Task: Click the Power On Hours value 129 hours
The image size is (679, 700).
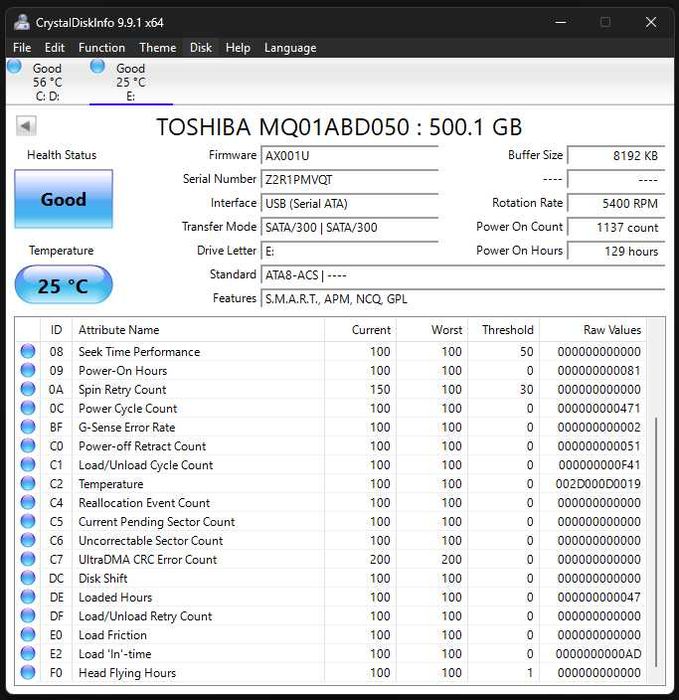Action: pyautogui.click(x=616, y=251)
